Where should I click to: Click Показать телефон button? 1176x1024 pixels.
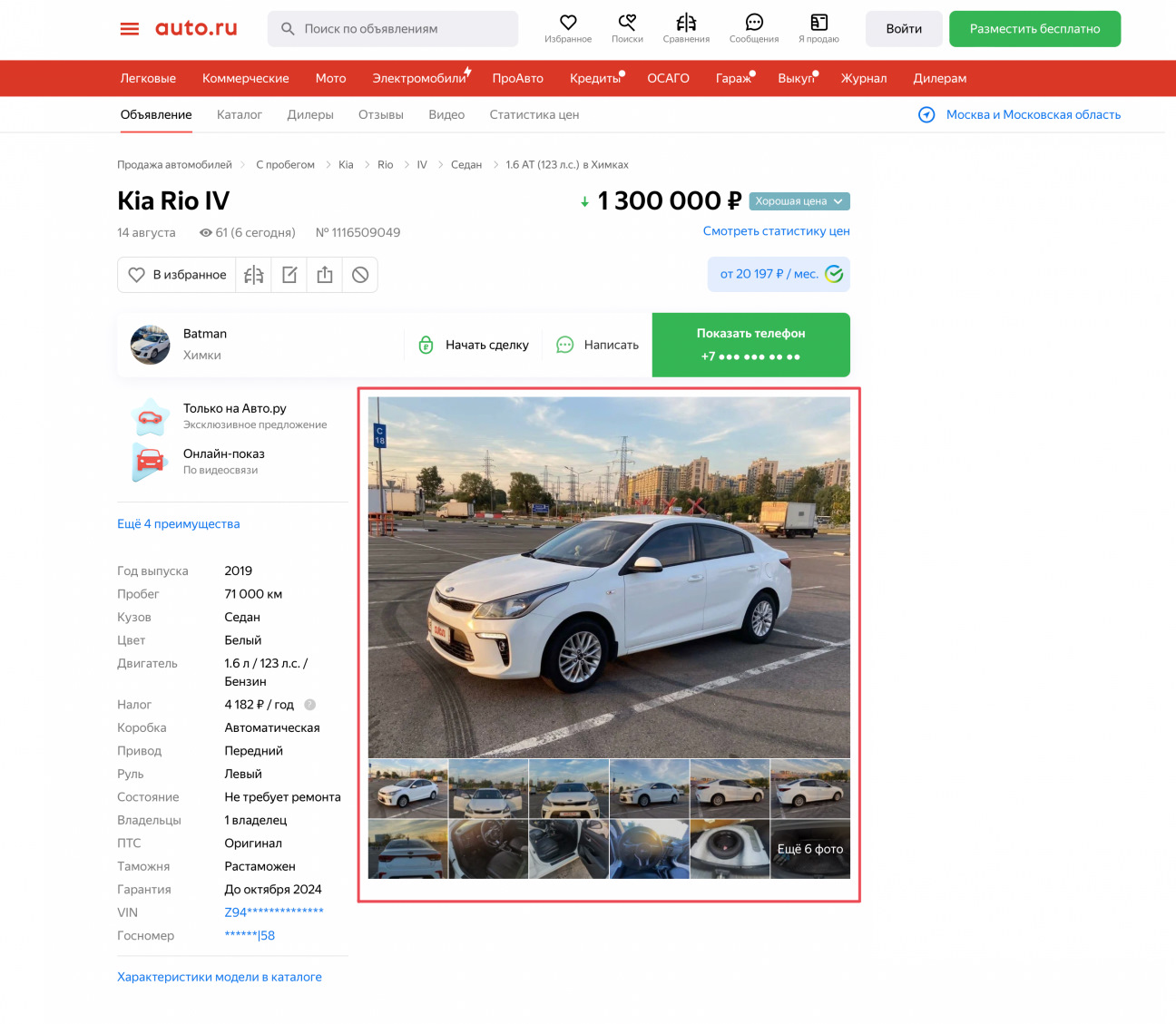coord(751,345)
